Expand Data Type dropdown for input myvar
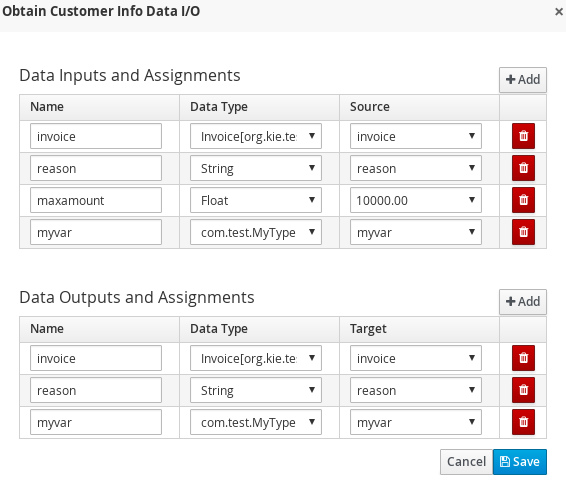Screen dimensions: 566x480 pos(256,232)
